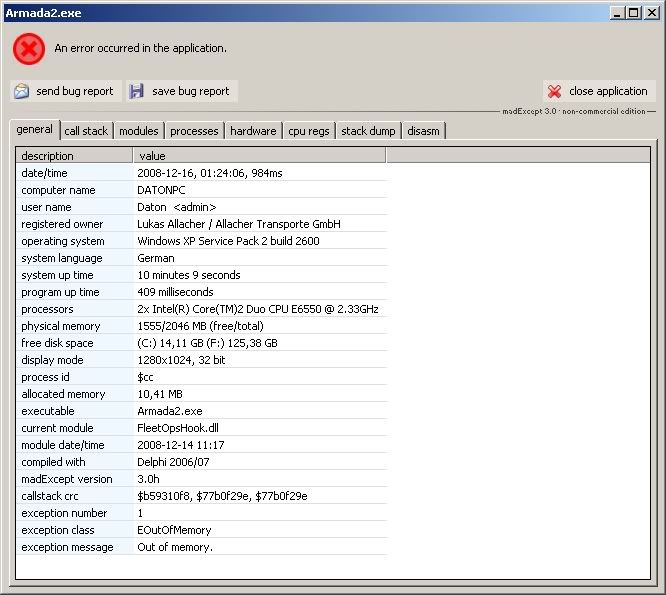Close the Armada2.exe window via title bar

click(x=652, y=13)
